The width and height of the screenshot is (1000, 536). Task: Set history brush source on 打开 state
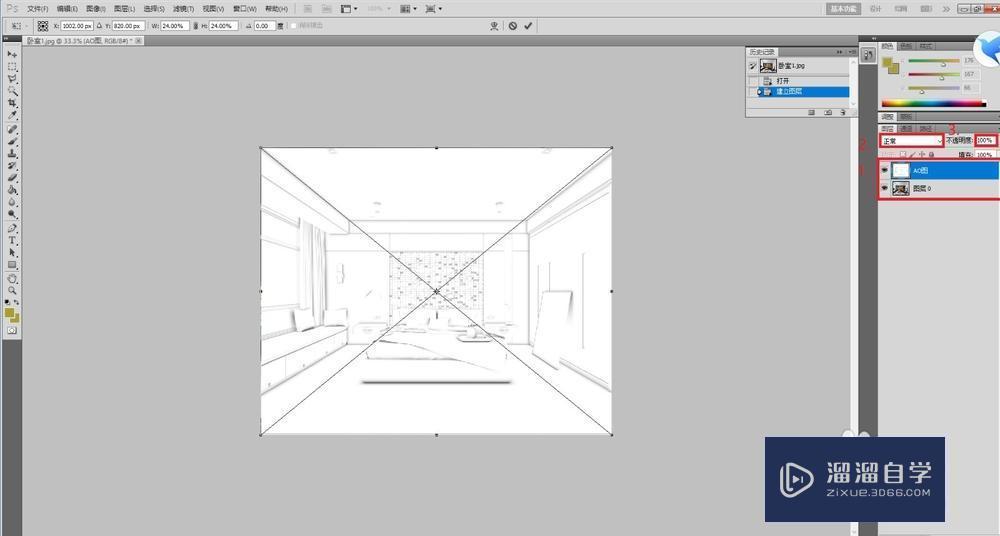(x=753, y=81)
